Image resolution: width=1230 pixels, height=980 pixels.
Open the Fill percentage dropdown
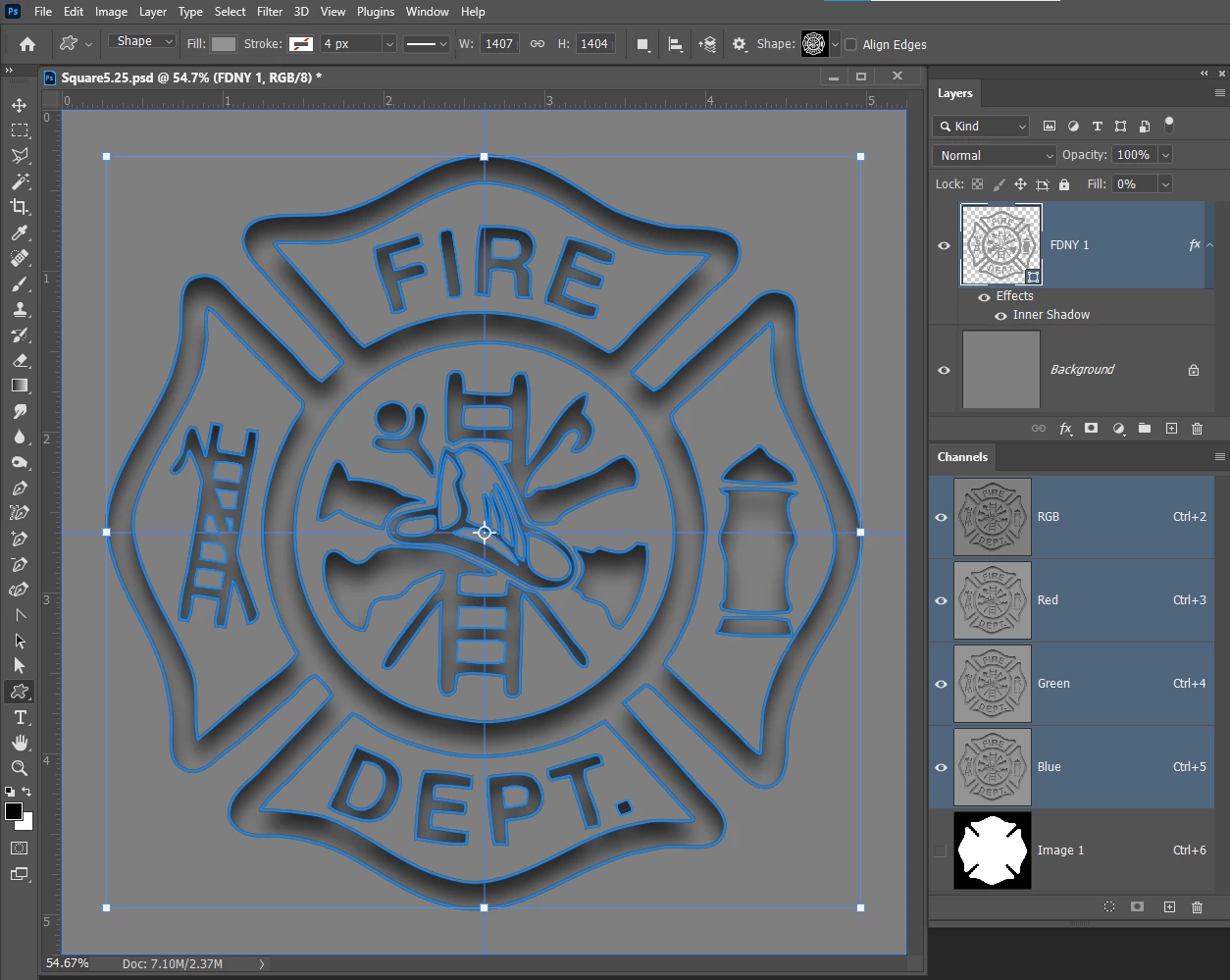click(x=1165, y=184)
